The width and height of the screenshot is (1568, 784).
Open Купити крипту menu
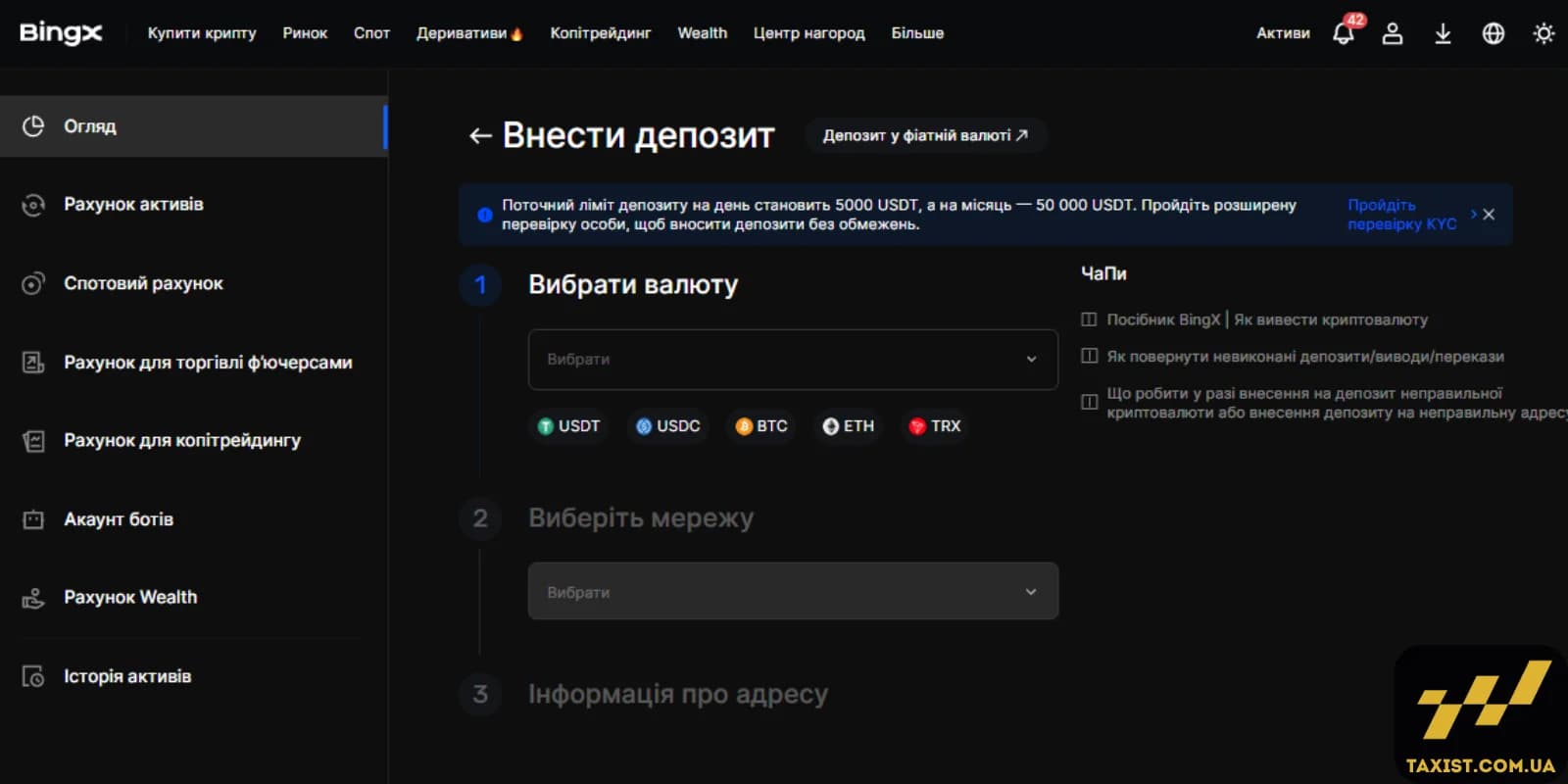coord(202,33)
